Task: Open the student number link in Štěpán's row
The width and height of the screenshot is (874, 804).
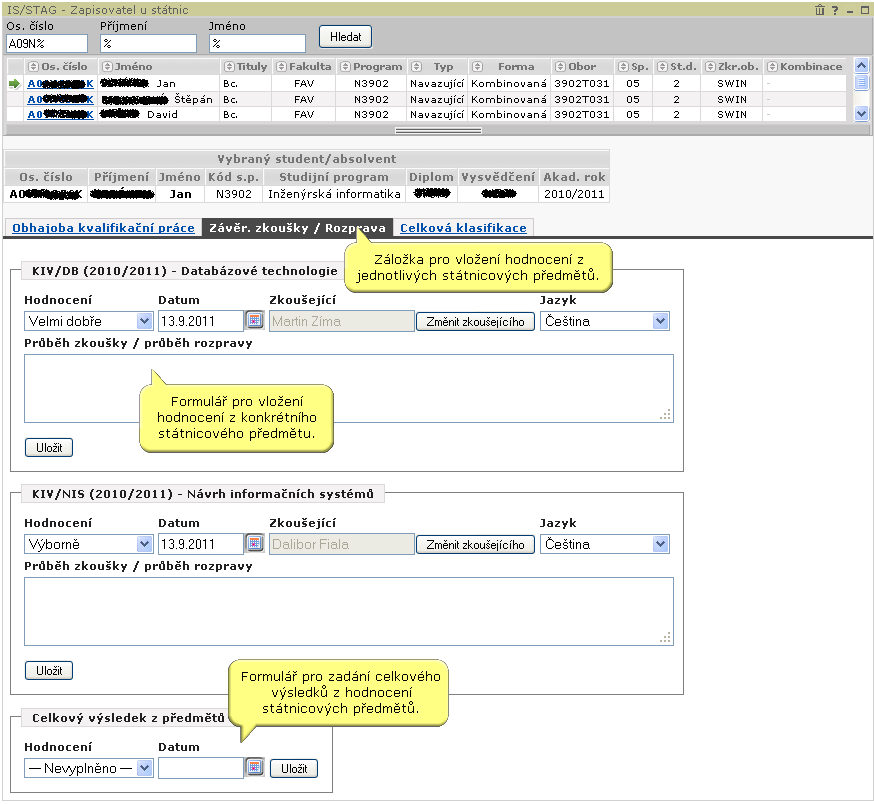Action: [x=60, y=99]
